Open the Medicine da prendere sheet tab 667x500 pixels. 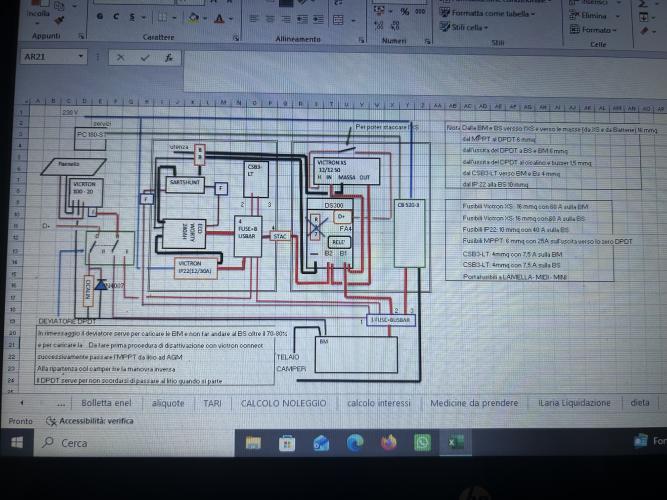coord(474,403)
